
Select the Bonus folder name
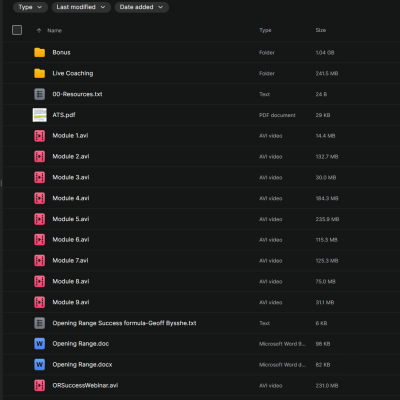pos(61,52)
